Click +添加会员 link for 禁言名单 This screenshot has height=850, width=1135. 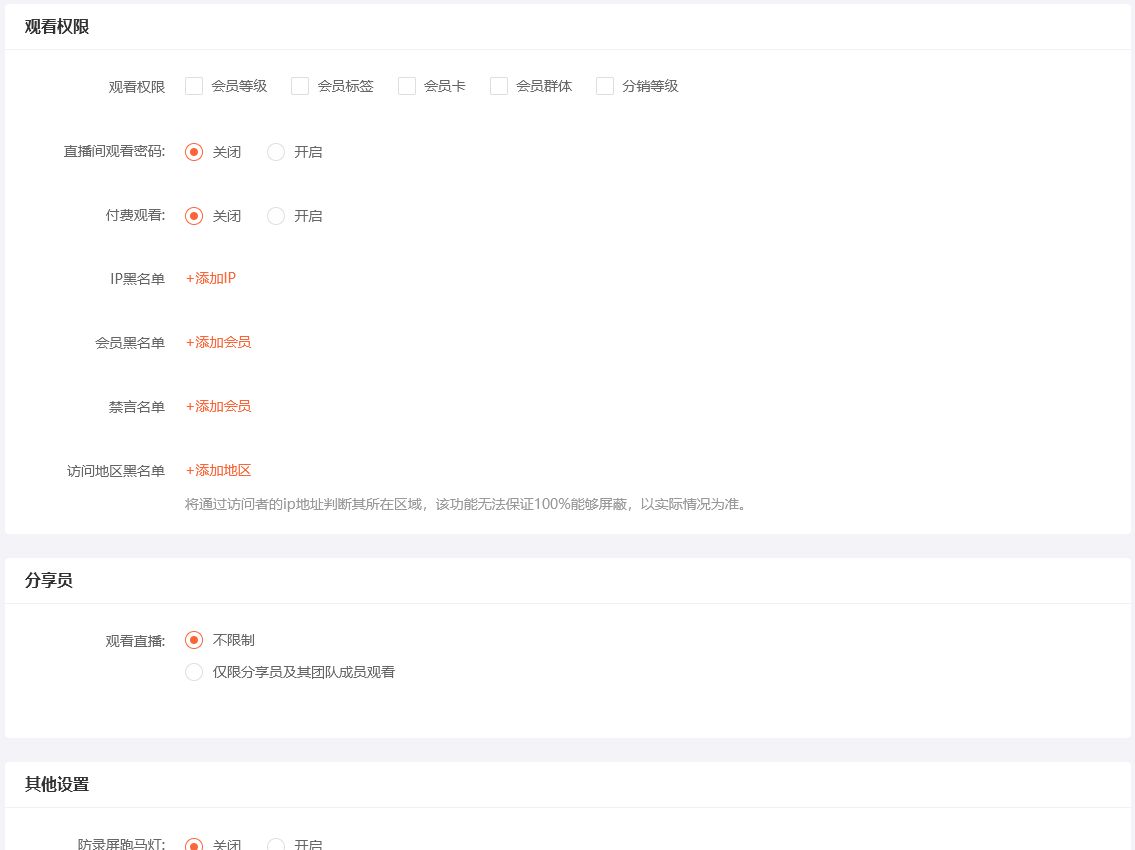click(218, 406)
